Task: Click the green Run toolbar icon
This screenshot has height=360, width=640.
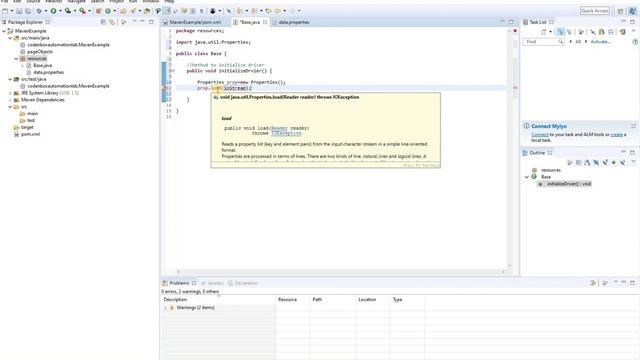Action: coord(53,11)
